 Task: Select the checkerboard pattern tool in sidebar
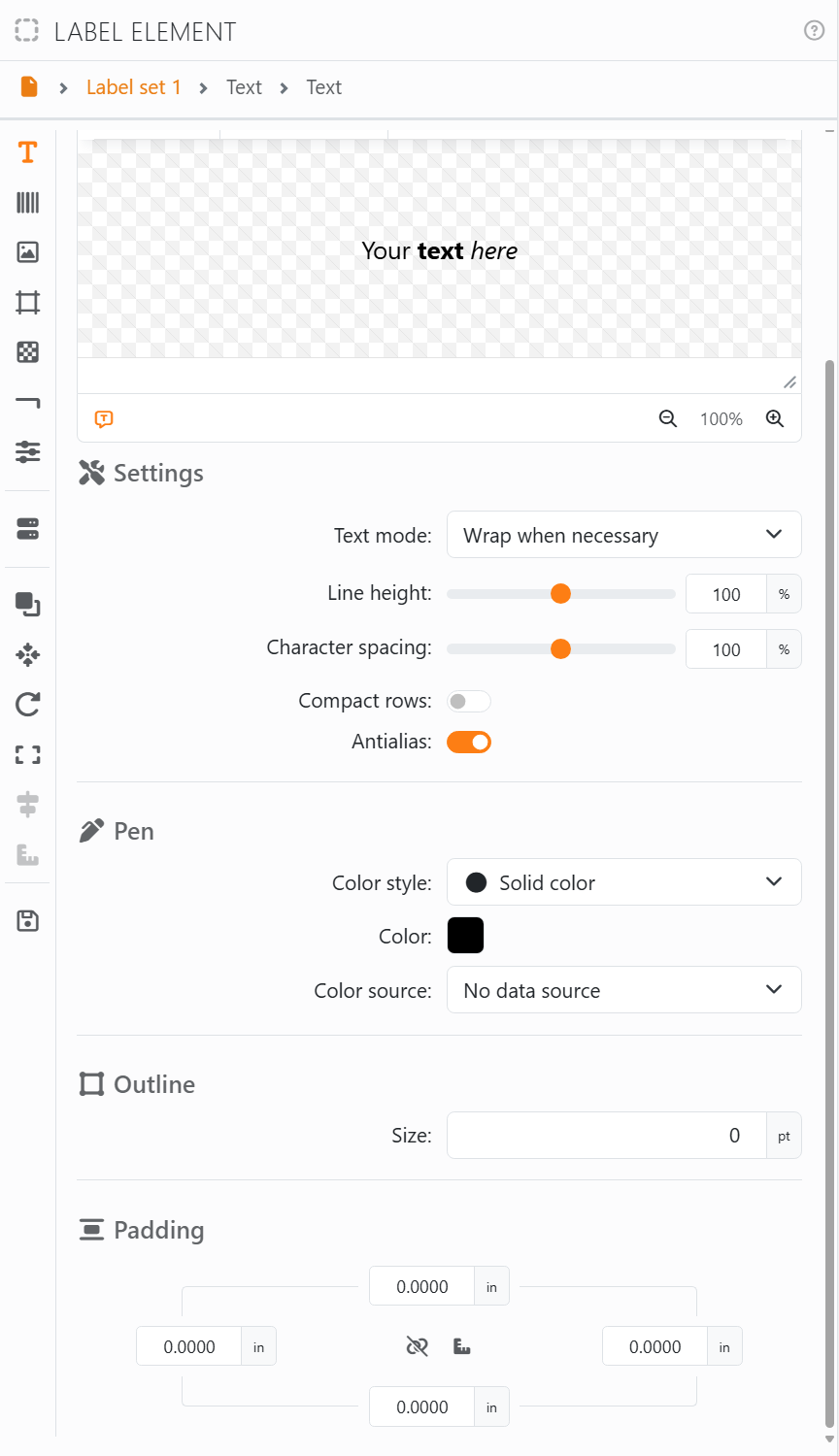[x=27, y=352]
